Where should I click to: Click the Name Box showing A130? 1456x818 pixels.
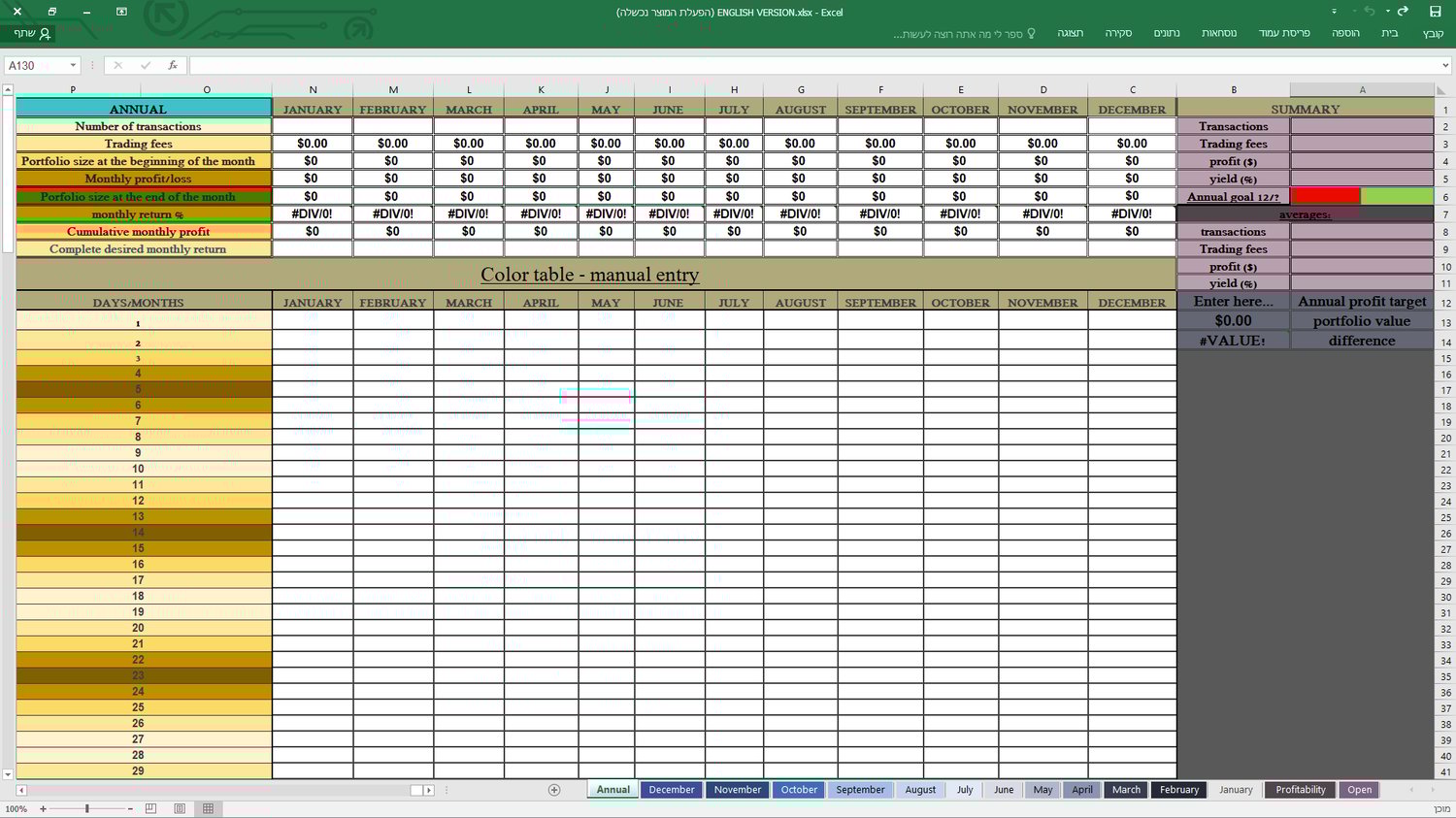pyautogui.click(x=35, y=65)
